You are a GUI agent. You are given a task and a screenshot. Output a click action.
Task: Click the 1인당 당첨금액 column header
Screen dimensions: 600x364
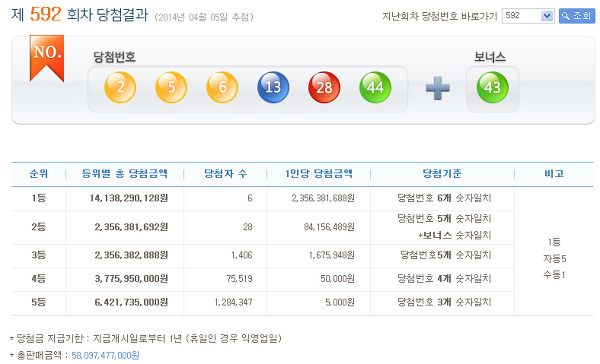(x=319, y=174)
